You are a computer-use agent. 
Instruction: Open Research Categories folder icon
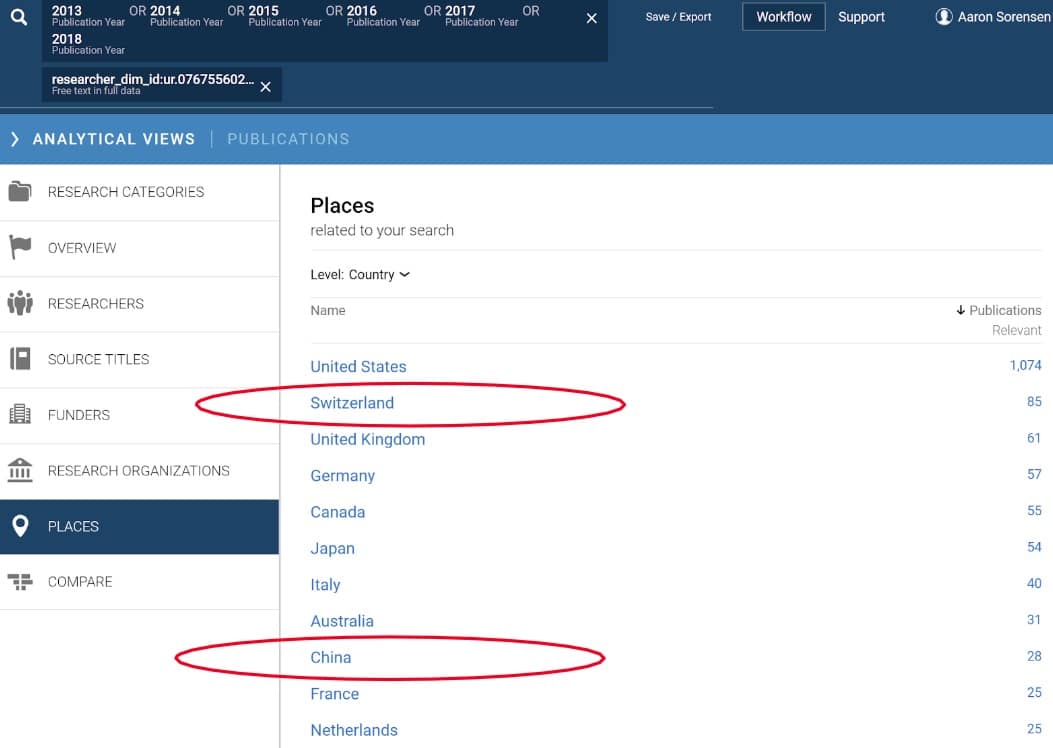20,192
